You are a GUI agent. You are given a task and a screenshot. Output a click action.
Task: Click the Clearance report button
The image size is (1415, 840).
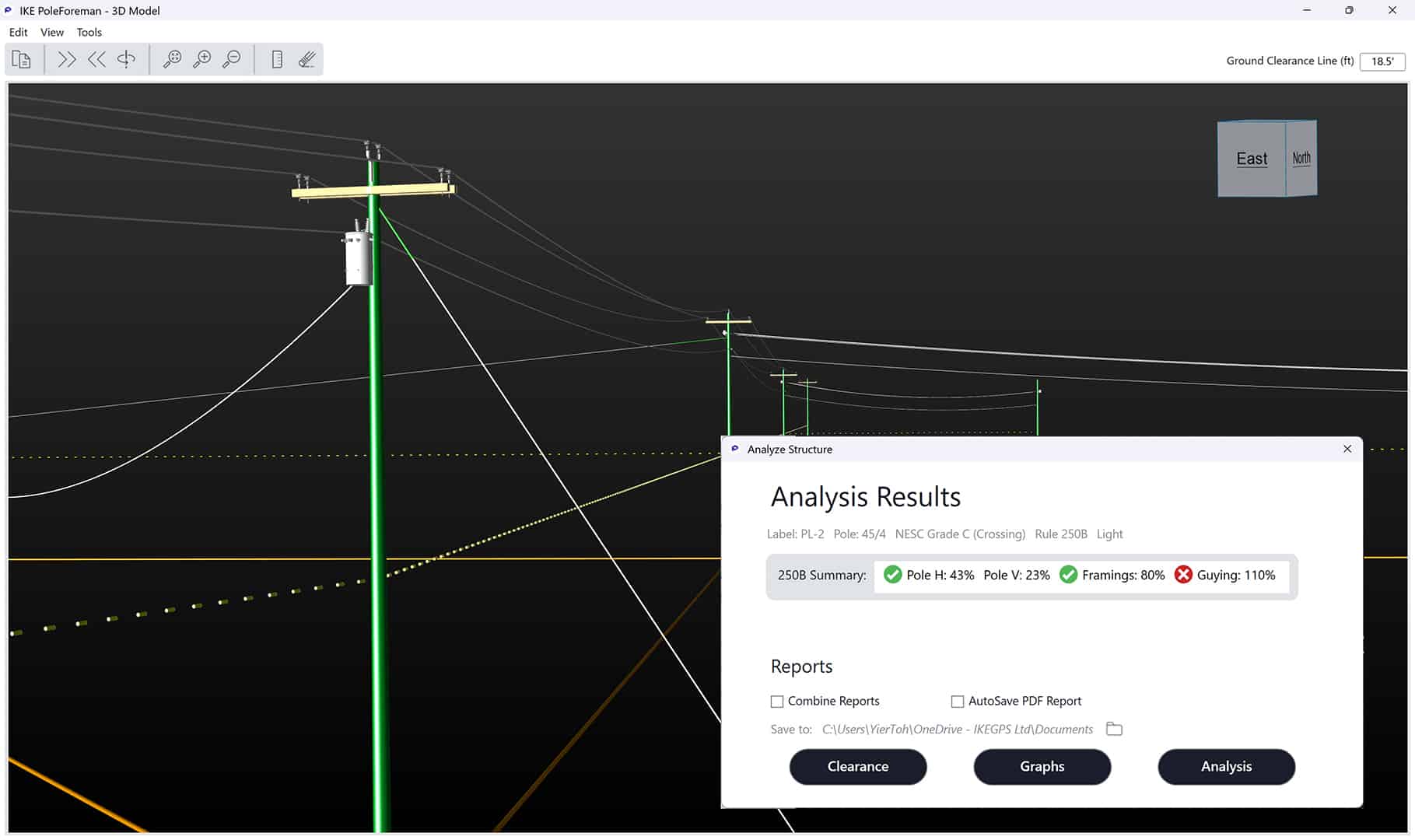coord(858,767)
